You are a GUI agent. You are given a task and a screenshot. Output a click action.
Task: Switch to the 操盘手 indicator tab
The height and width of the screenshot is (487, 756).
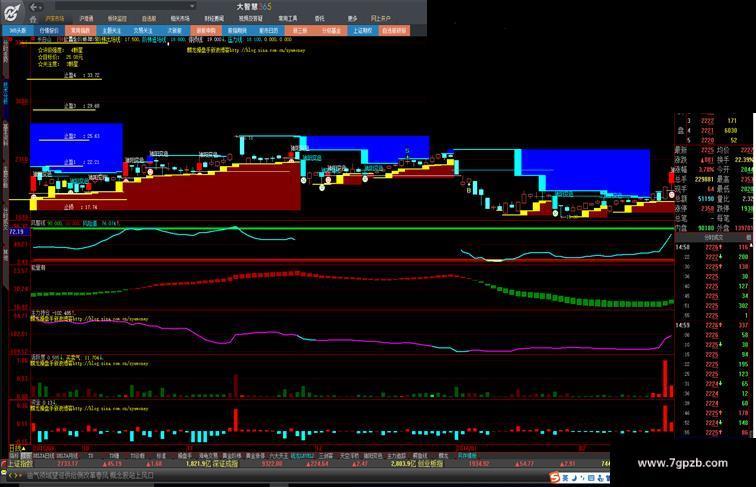click(185, 455)
